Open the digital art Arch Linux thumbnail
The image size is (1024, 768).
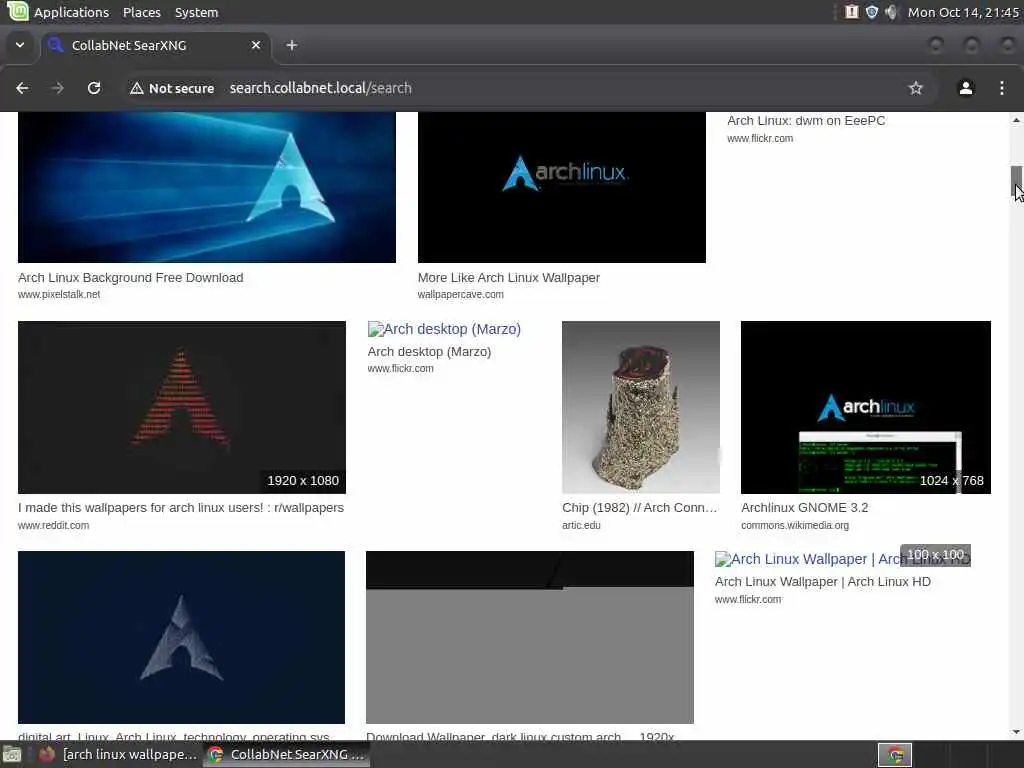click(182, 637)
